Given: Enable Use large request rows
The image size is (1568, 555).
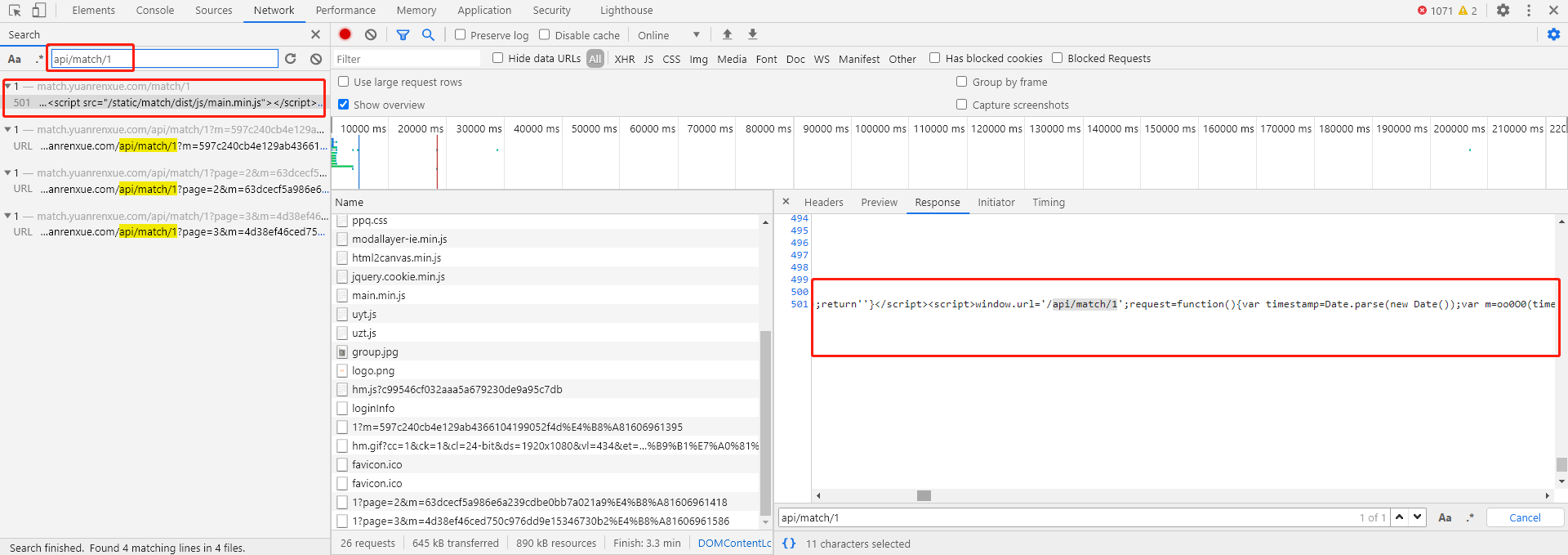Looking at the screenshot, I should pyautogui.click(x=344, y=82).
